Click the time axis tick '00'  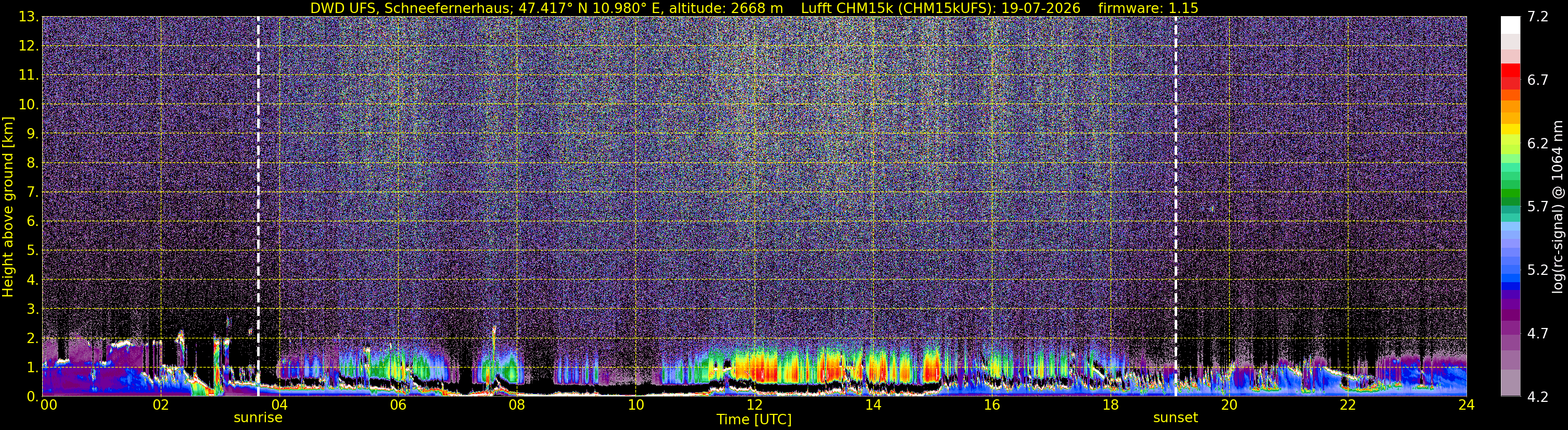pos(48,406)
